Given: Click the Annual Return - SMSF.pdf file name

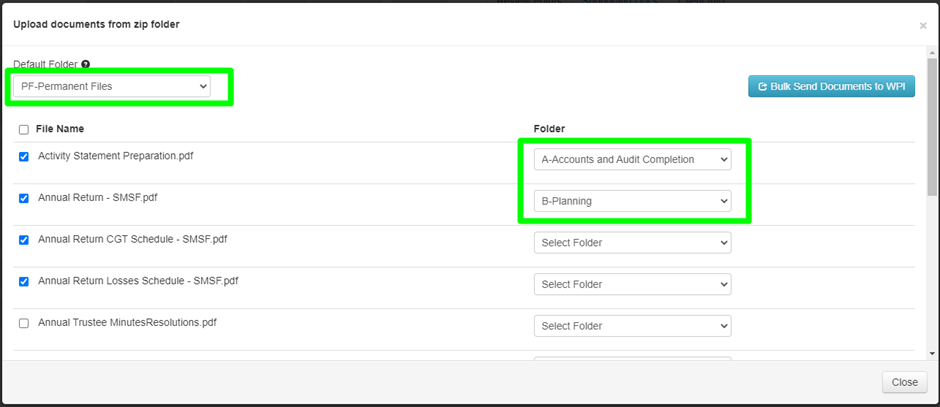Looking at the screenshot, I should [97, 198].
